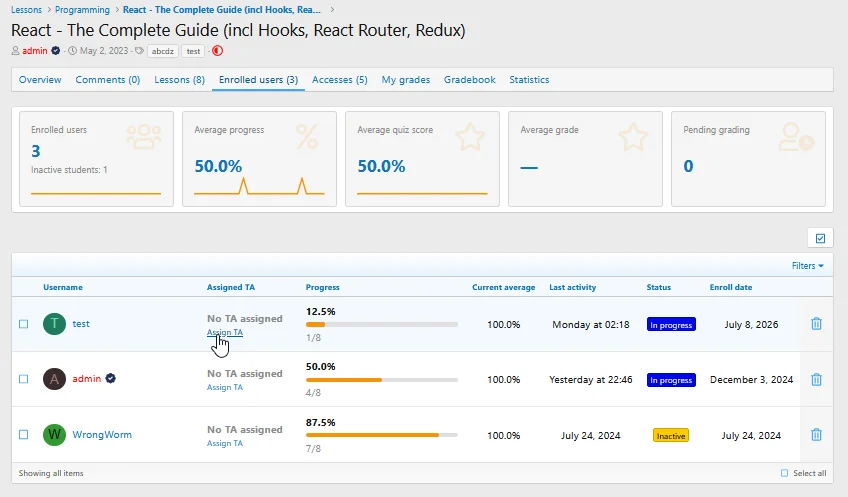848x497 pixels.
Task: Click the In progress badge for admin
Action: pyautogui.click(x=671, y=380)
